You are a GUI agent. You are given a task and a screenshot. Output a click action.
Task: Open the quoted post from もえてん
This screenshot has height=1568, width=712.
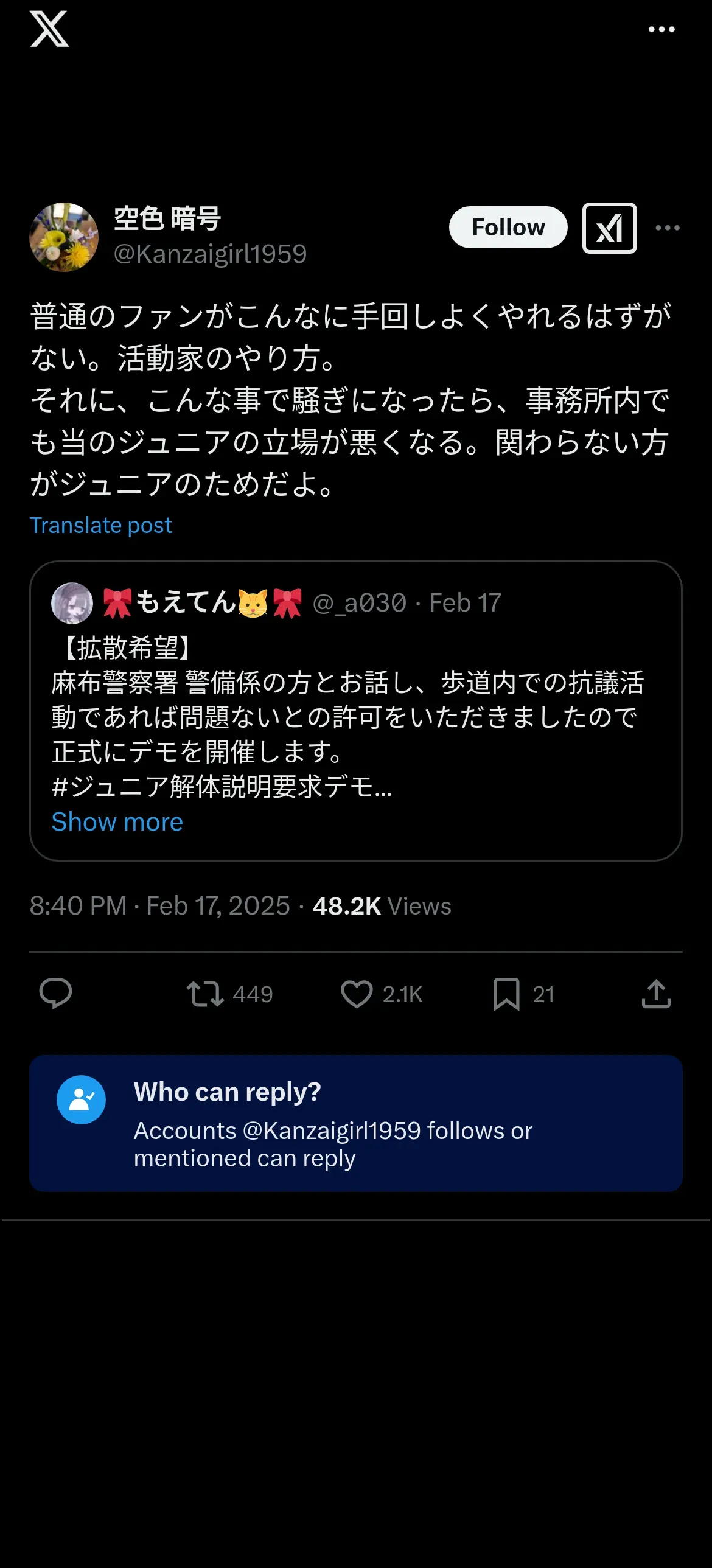[x=356, y=710]
